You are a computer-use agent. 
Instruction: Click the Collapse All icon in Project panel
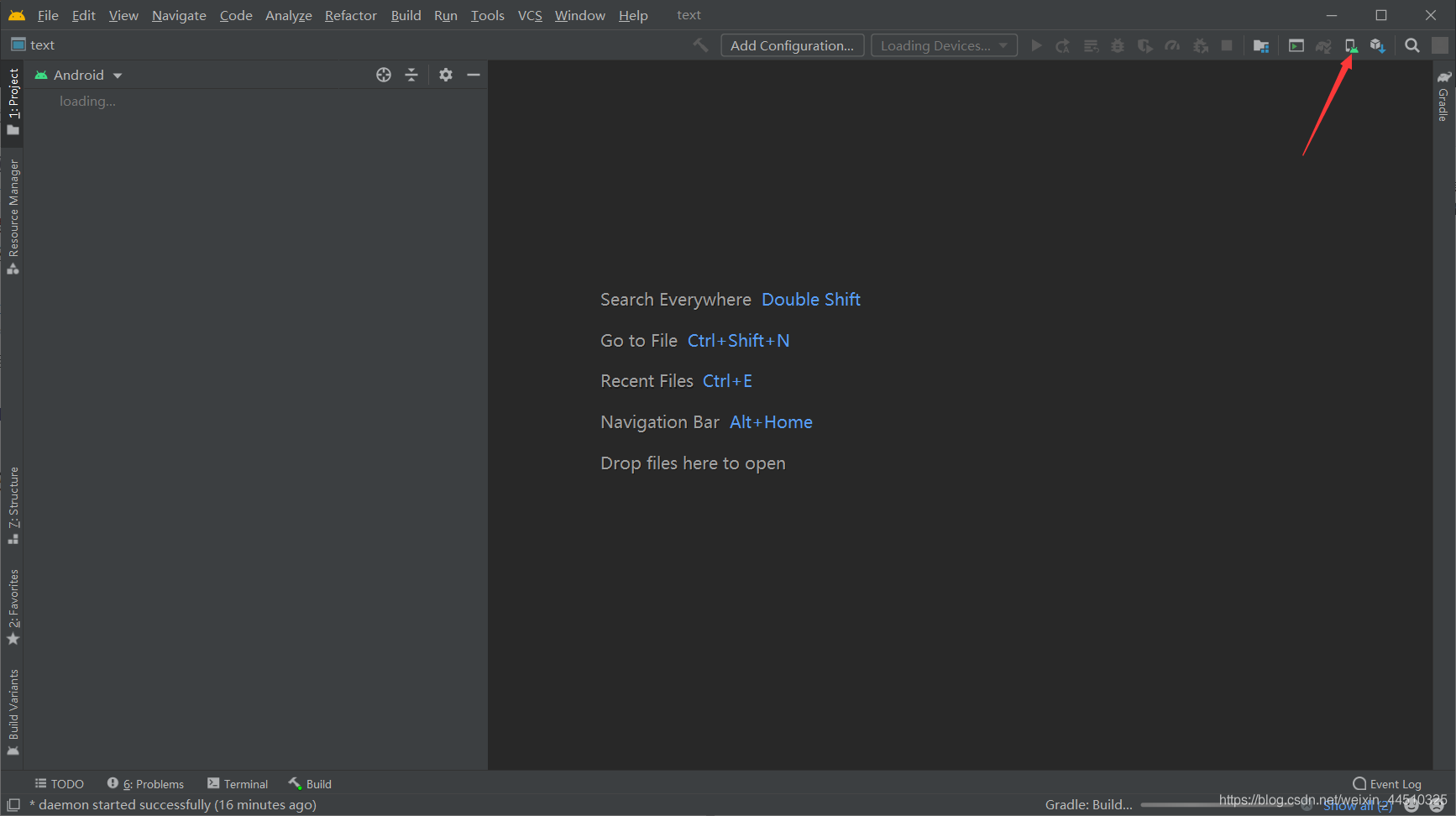click(x=411, y=75)
